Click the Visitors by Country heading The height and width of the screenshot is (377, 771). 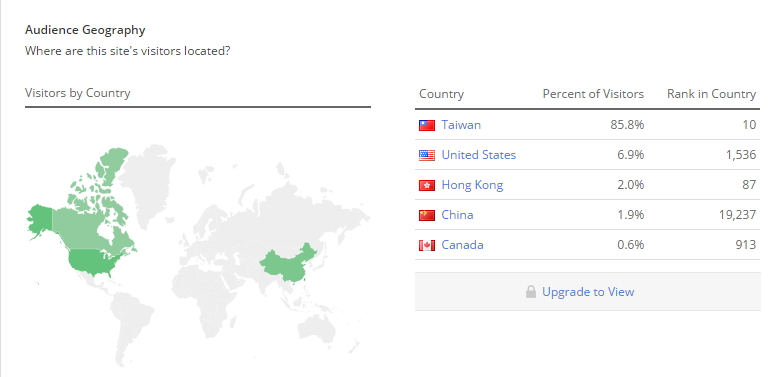point(78,93)
